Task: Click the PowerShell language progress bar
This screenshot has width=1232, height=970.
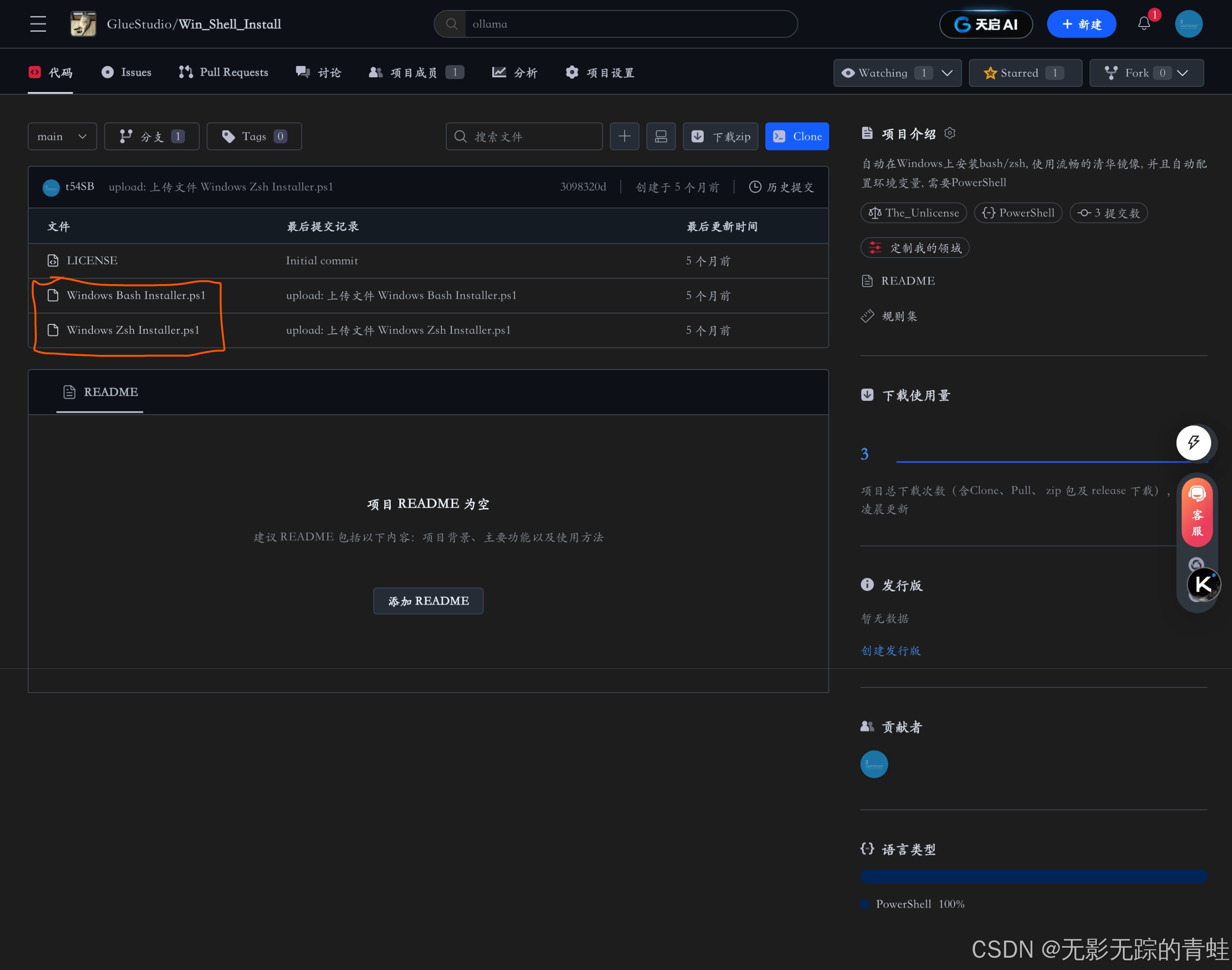Action: pyautogui.click(x=1033, y=876)
